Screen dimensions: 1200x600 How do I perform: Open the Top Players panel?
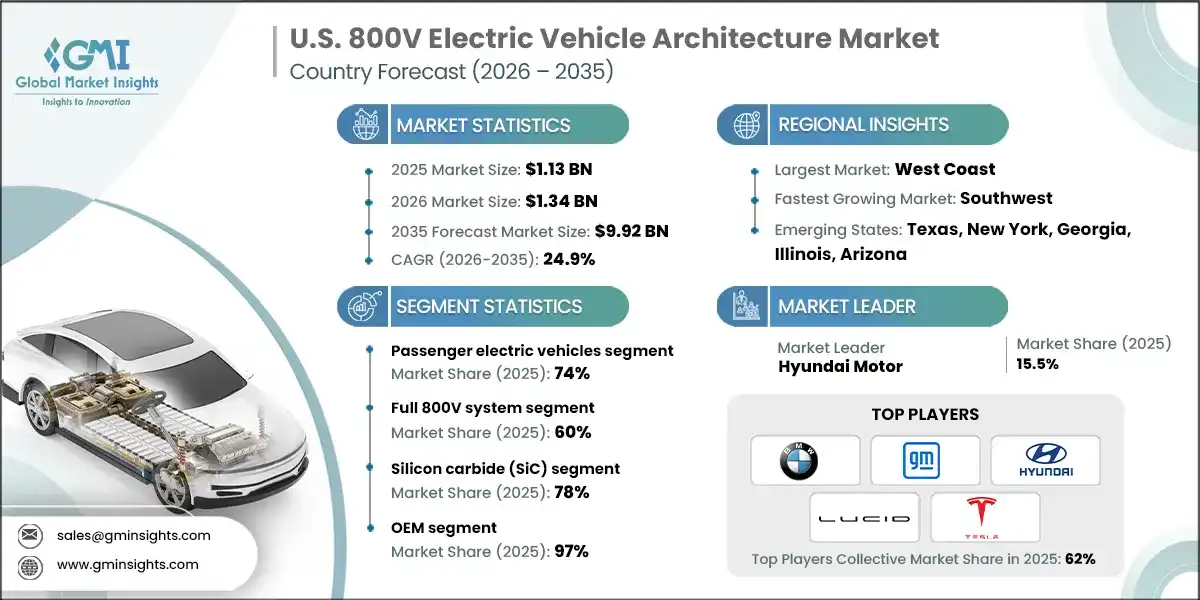click(x=925, y=413)
